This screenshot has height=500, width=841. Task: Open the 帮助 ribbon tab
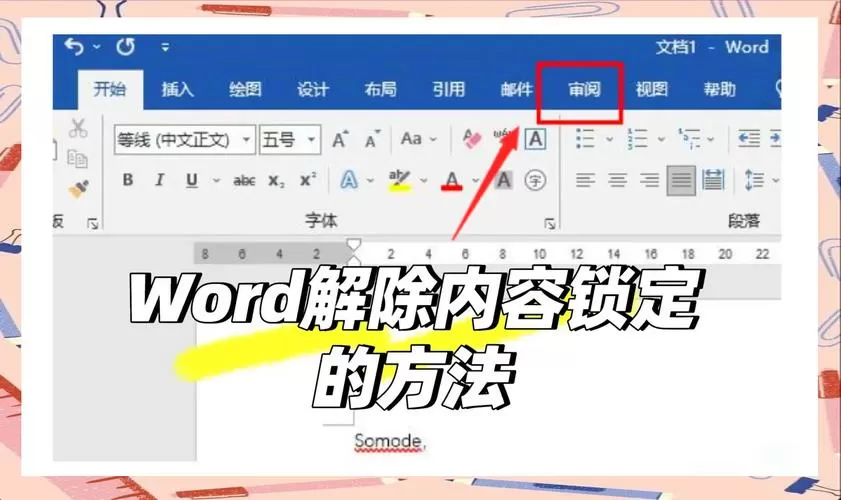719,89
